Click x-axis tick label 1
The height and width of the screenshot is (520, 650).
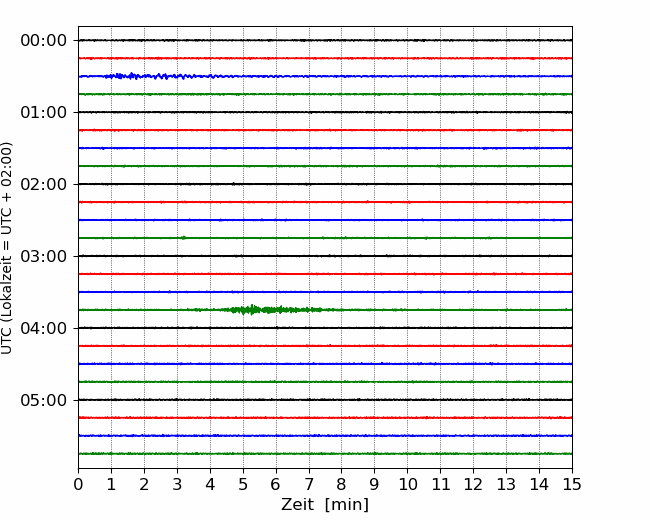tap(111, 484)
